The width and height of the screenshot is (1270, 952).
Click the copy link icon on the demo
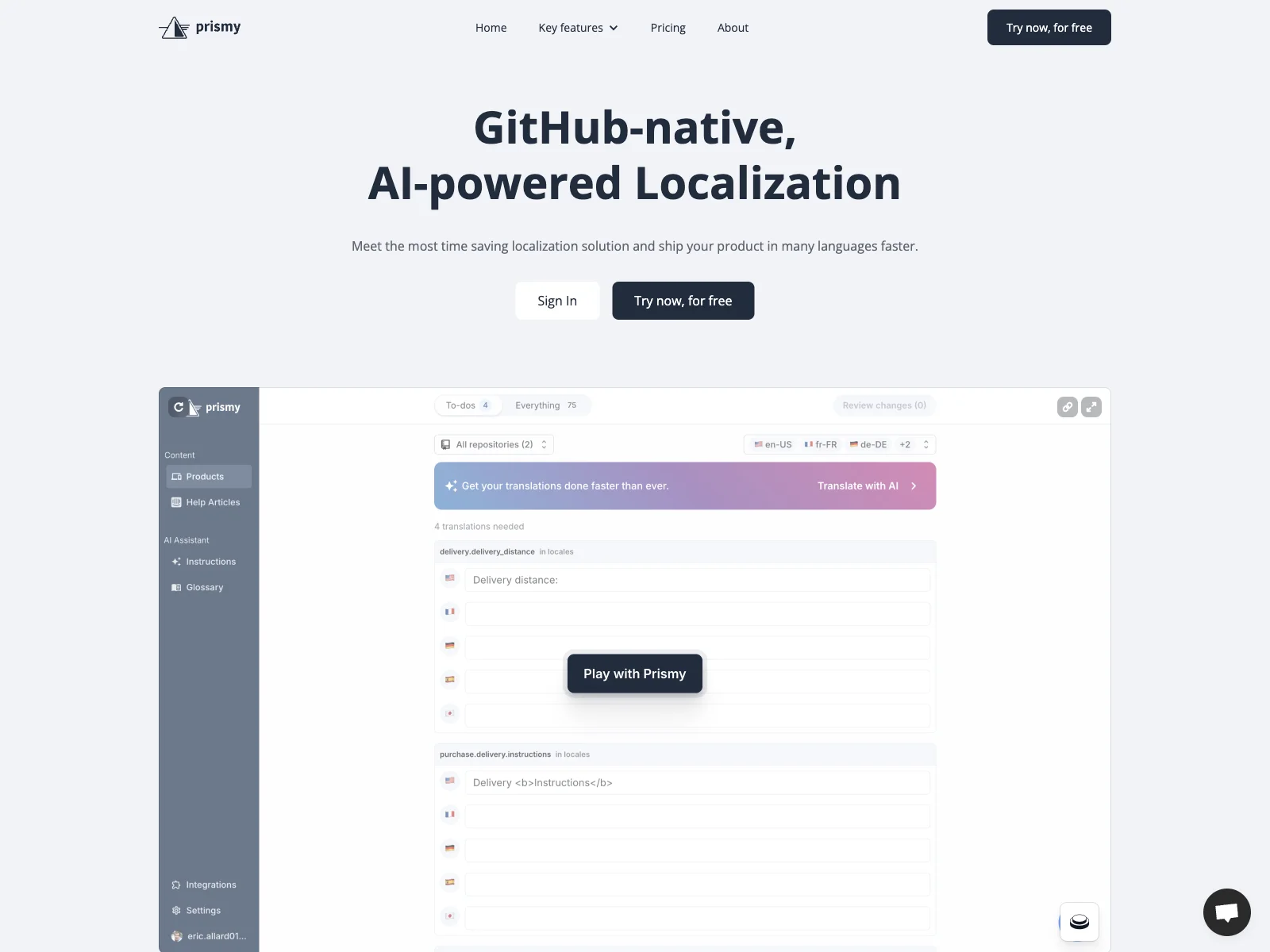click(1068, 407)
